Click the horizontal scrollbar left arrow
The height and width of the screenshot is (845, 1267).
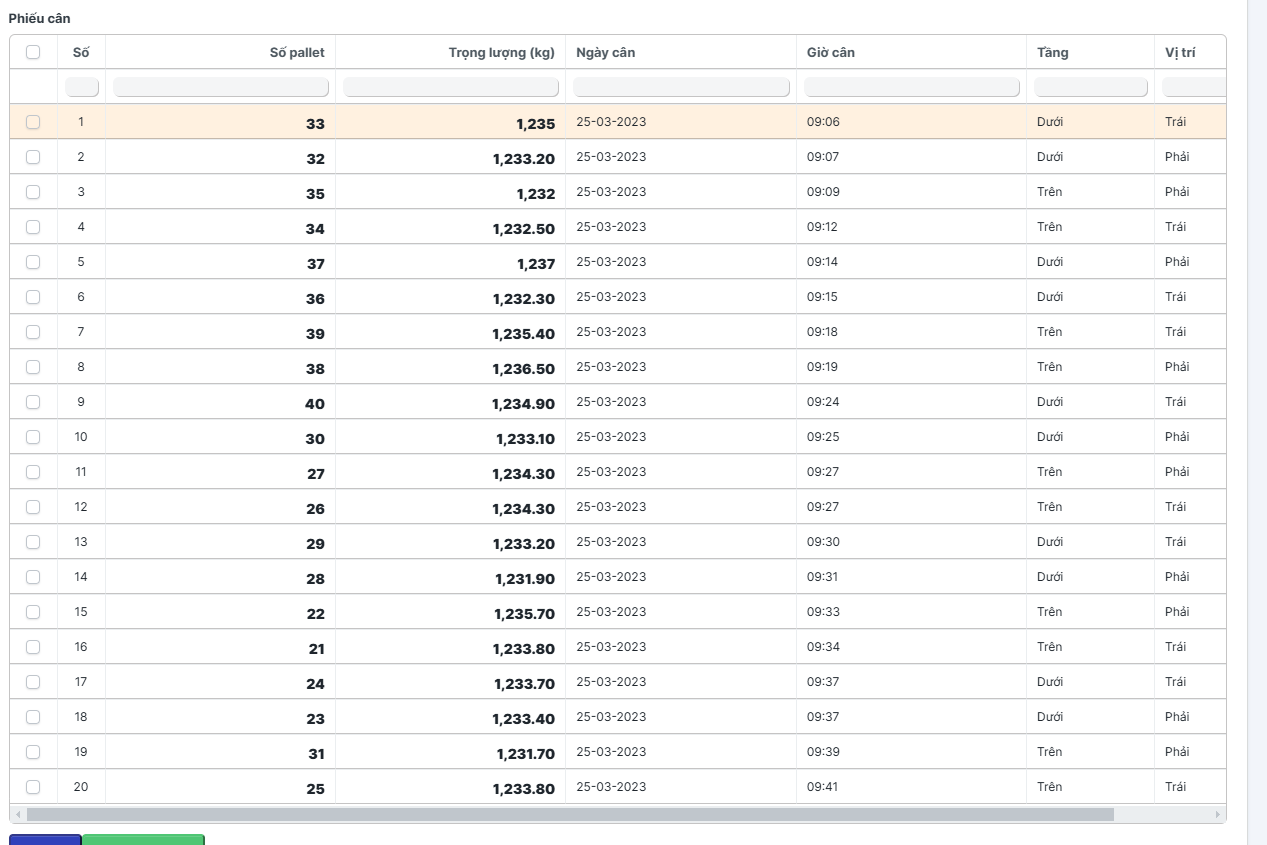coord(18,815)
